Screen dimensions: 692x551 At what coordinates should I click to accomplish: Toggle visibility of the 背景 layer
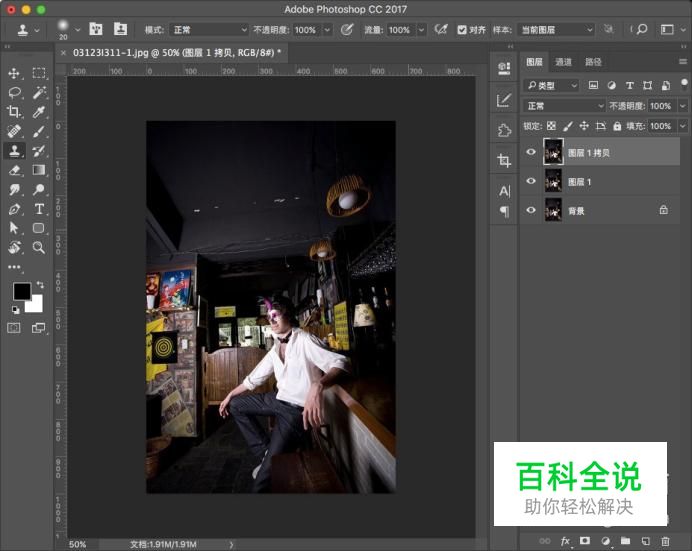[531, 210]
